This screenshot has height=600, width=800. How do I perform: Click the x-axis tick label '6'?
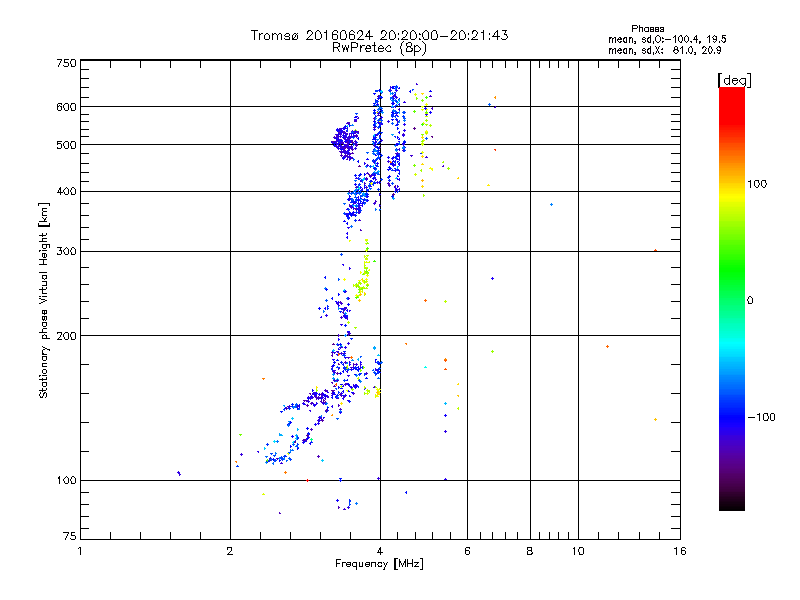[467, 551]
